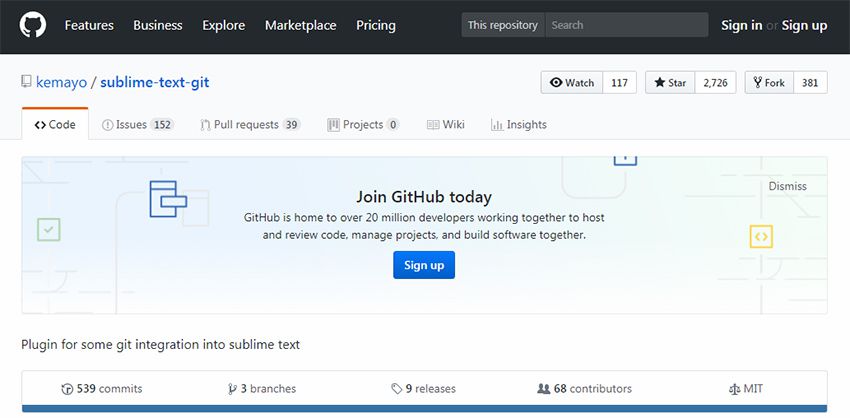Open Marketplace in the top navigation
This screenshot has width=850, height=418.
(300, 25)
